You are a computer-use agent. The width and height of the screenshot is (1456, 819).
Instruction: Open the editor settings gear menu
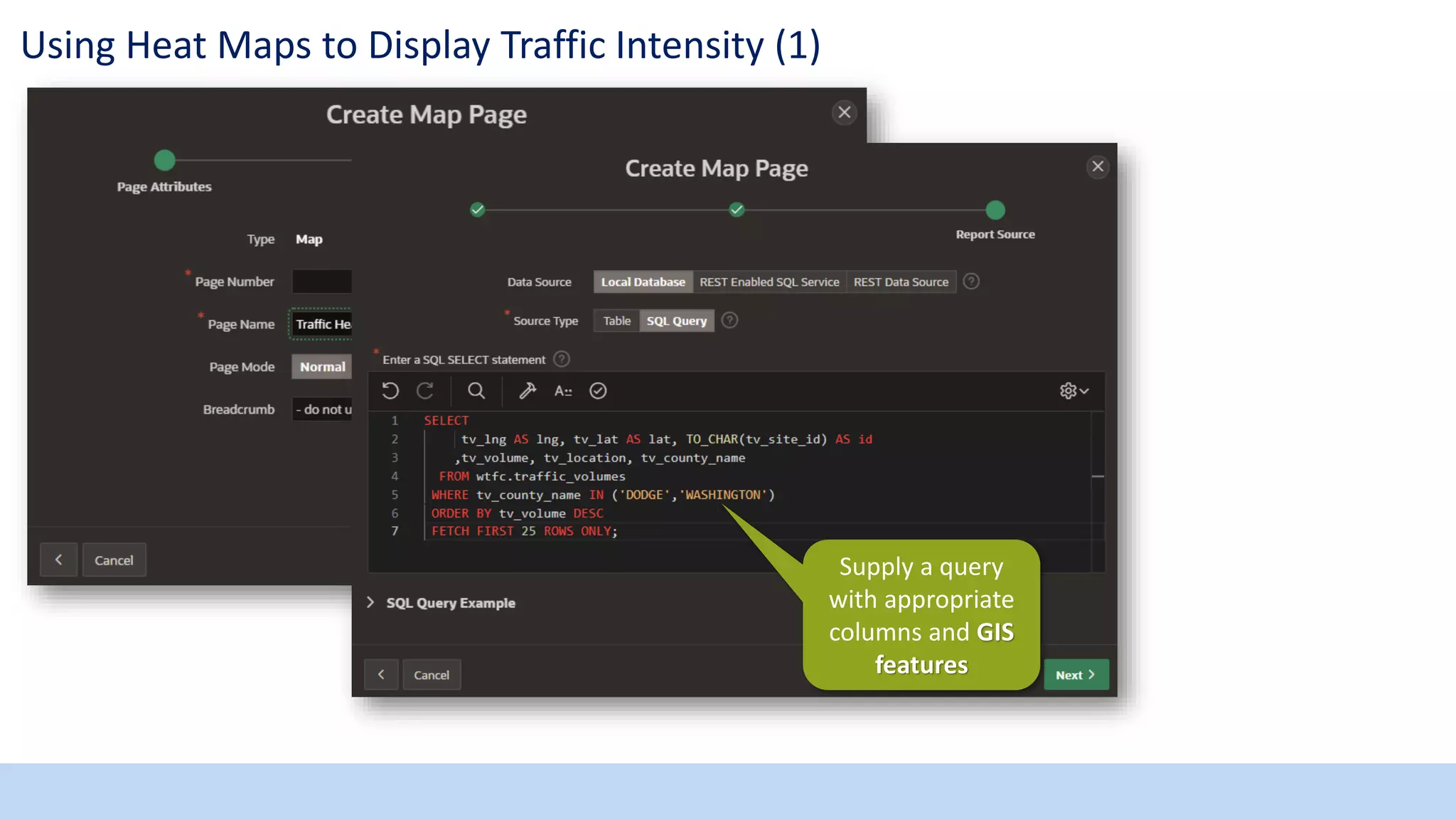tap(1074, 391)
